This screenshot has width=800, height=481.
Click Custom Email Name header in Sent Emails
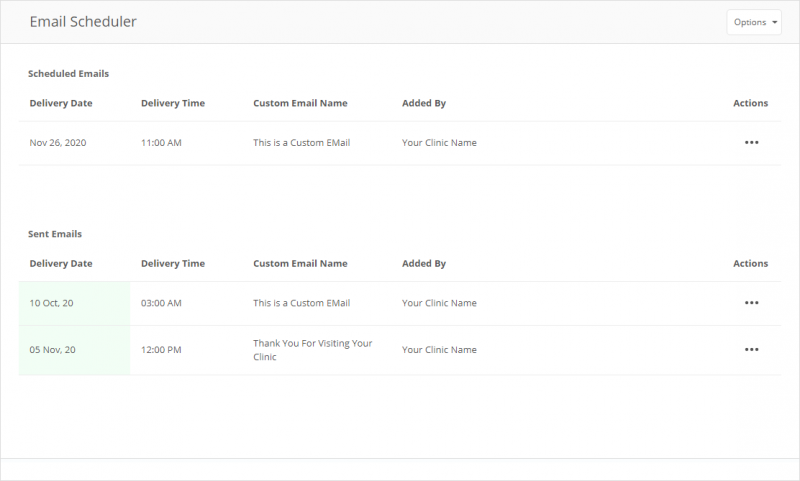tap(300, 263)
